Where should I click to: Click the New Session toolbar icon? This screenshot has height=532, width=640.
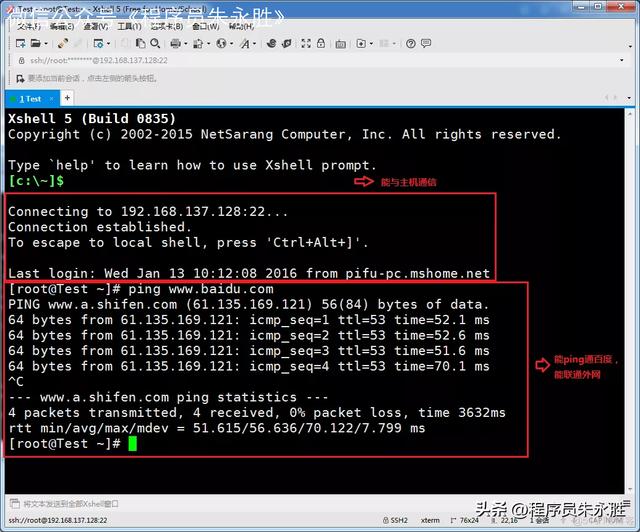pyautogui.click(x=20, y=43)
